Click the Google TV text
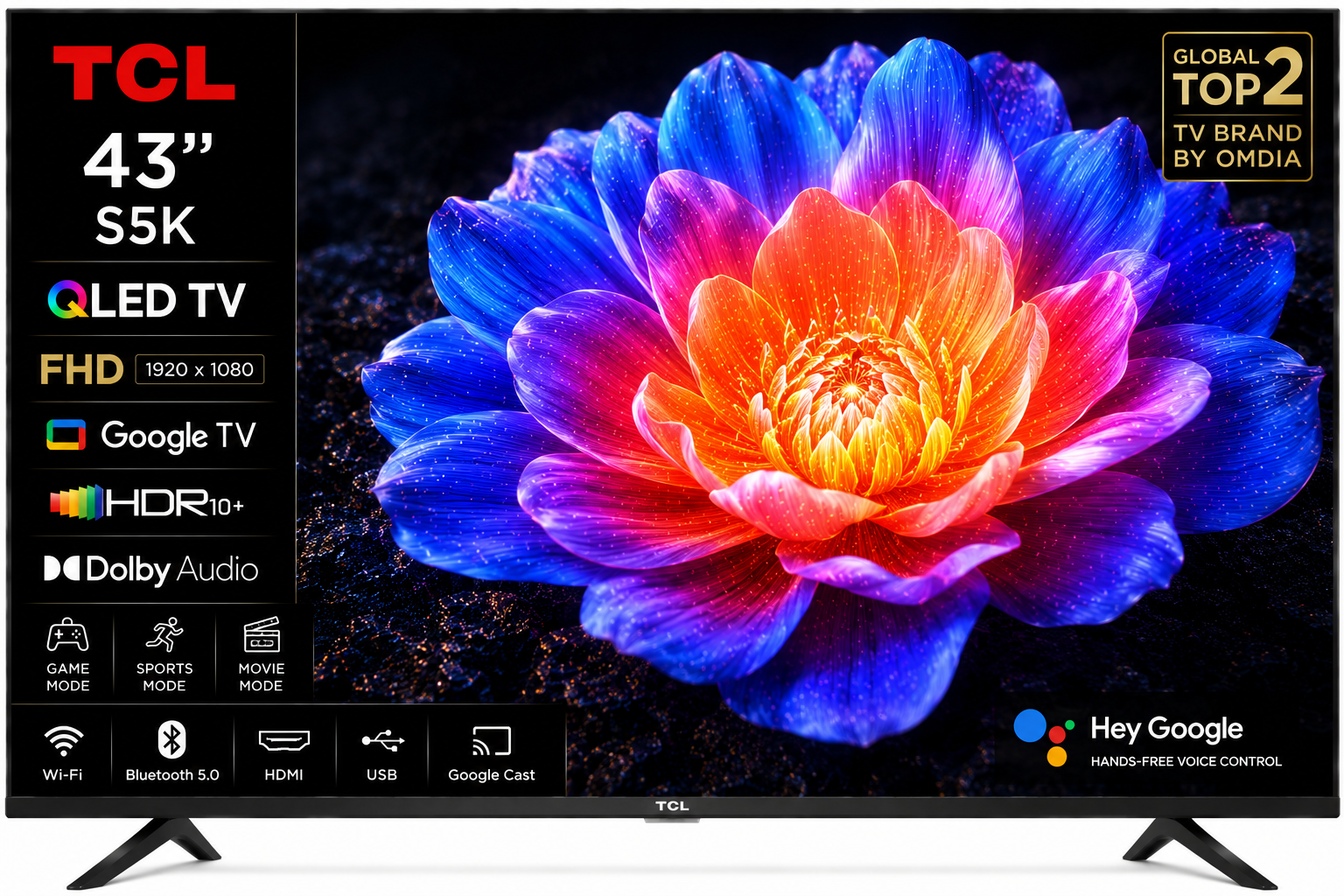 tap(178, 436)
